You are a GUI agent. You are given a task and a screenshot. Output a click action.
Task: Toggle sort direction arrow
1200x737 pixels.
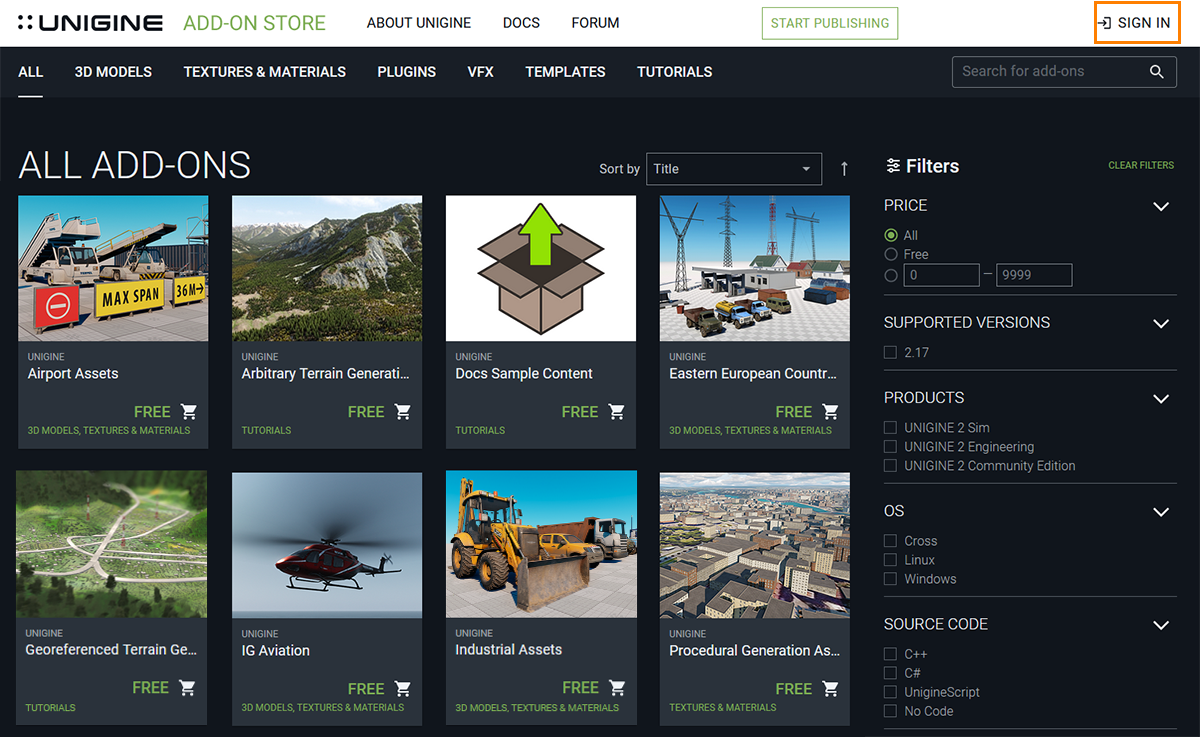point(844,169)
